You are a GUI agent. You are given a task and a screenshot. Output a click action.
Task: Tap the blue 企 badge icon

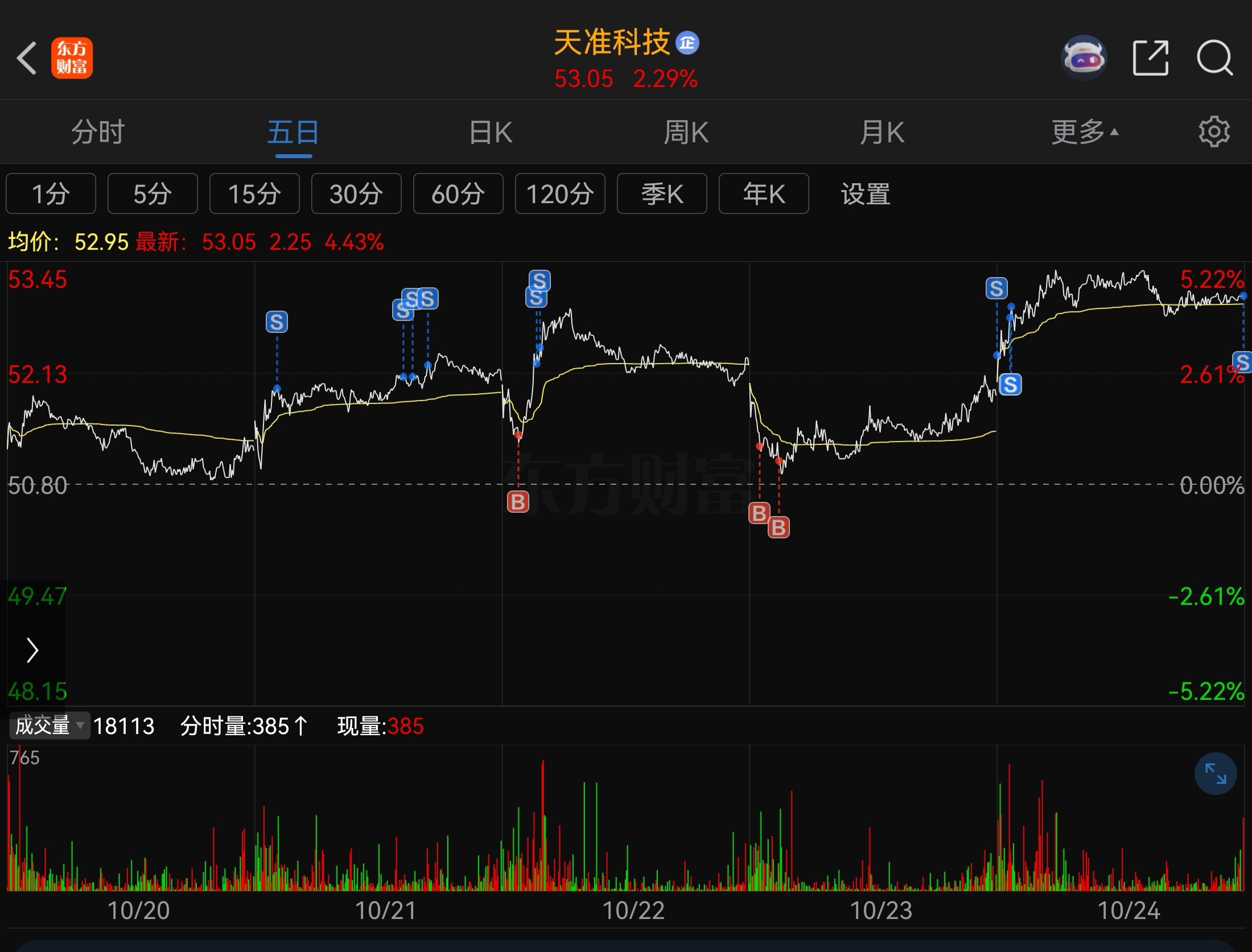[x=687, y=43]
